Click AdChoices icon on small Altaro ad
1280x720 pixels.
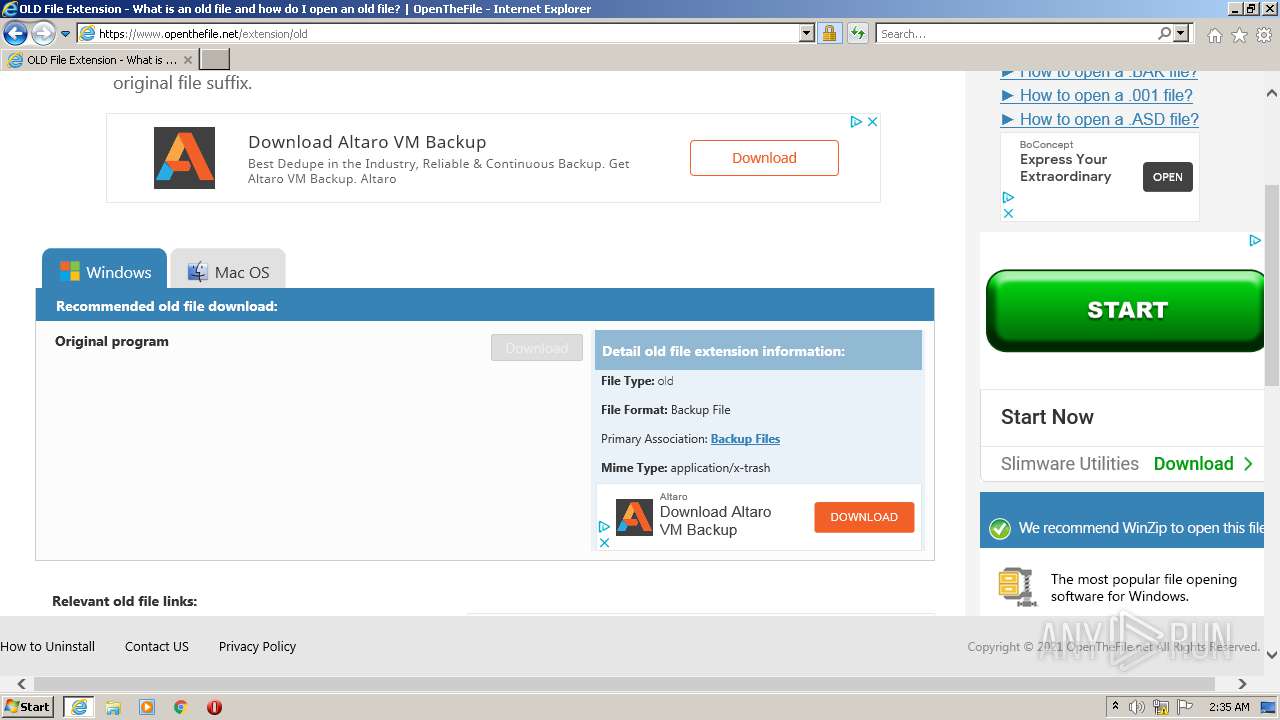(604, 527)
